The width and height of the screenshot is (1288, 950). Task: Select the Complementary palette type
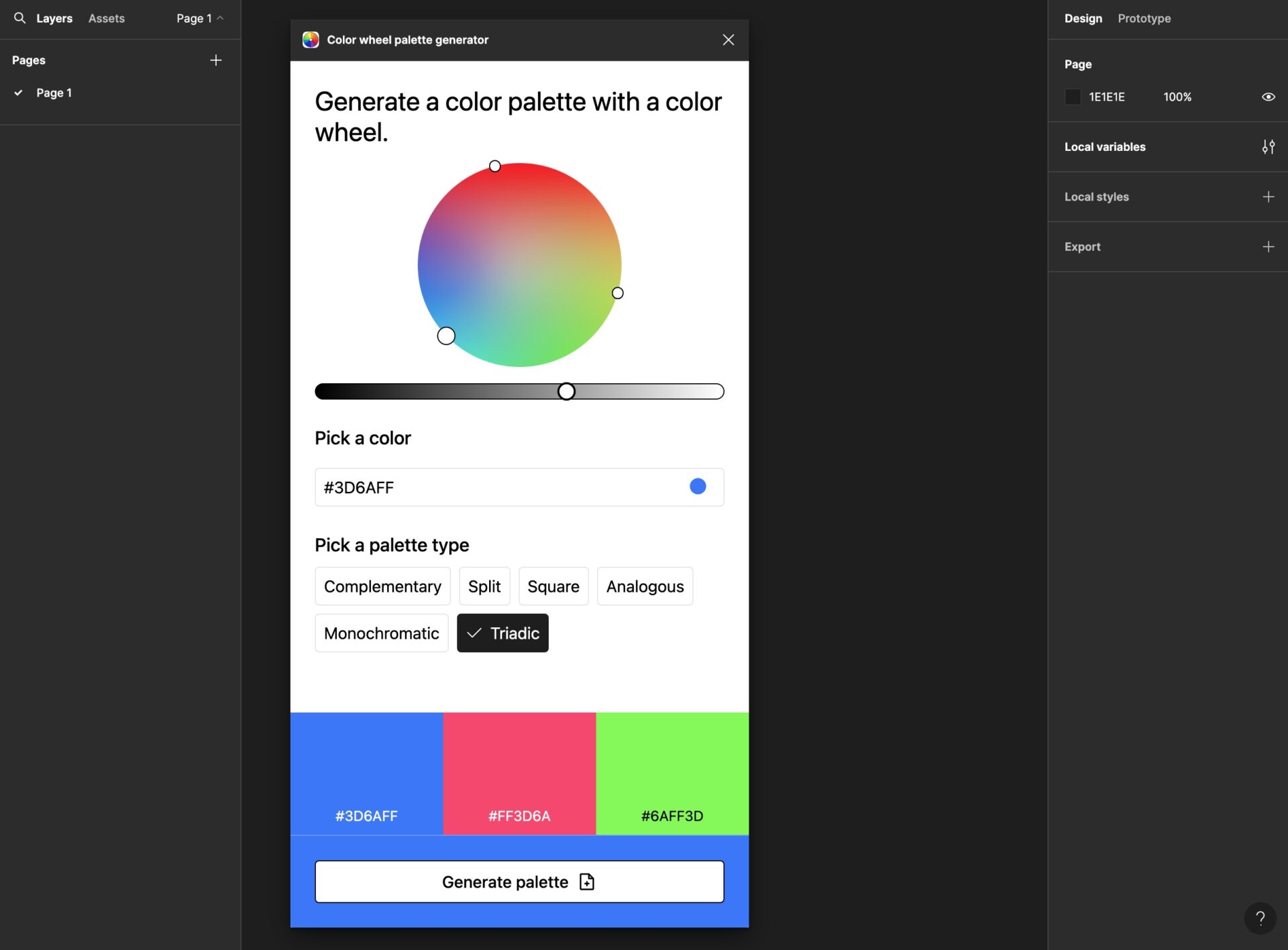tap(382, 585)
